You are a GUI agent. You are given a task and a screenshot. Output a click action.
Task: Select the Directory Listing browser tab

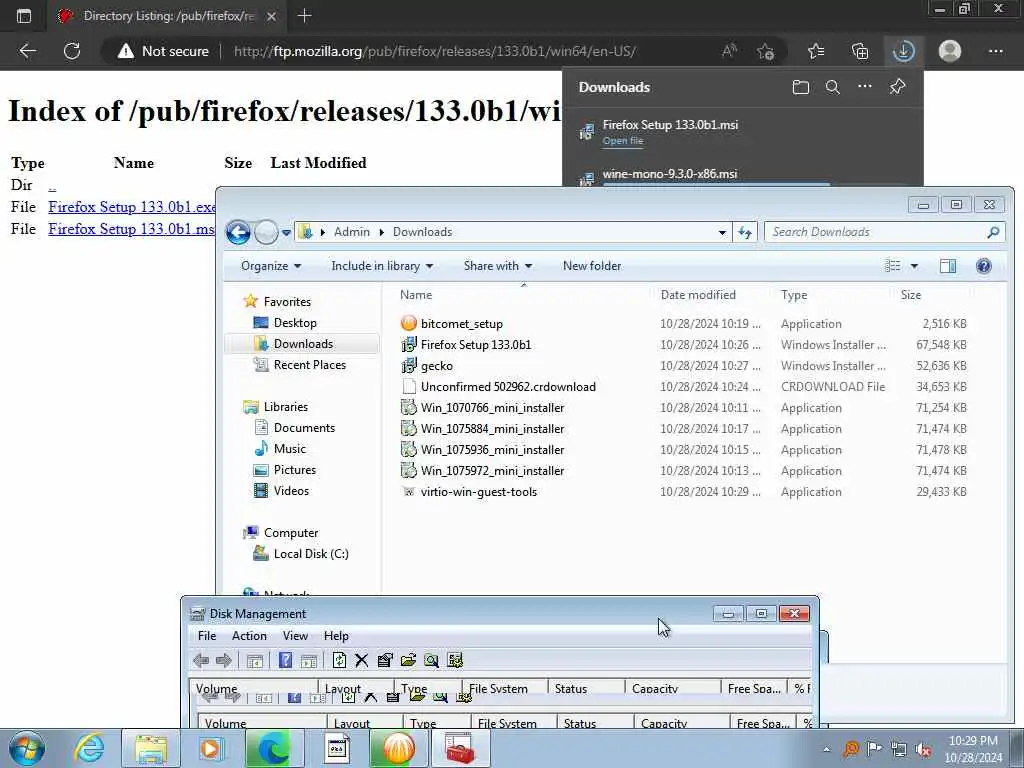point(167,16)
